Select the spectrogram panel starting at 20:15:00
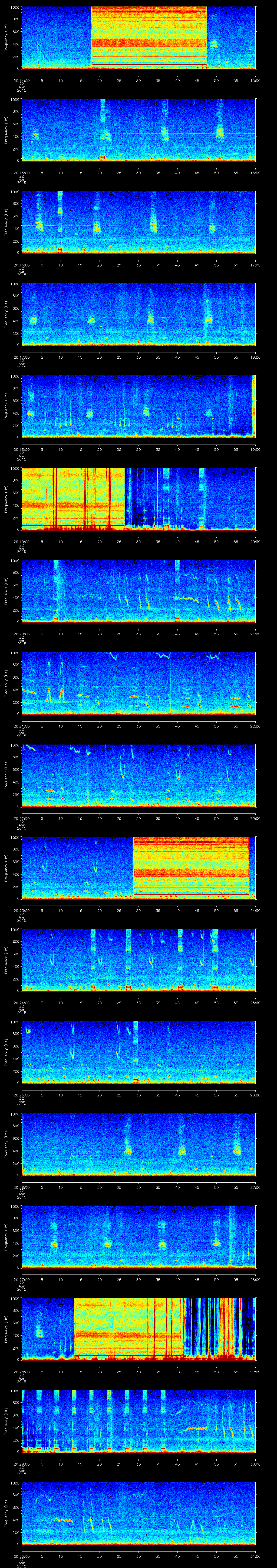 click(139, 130)
